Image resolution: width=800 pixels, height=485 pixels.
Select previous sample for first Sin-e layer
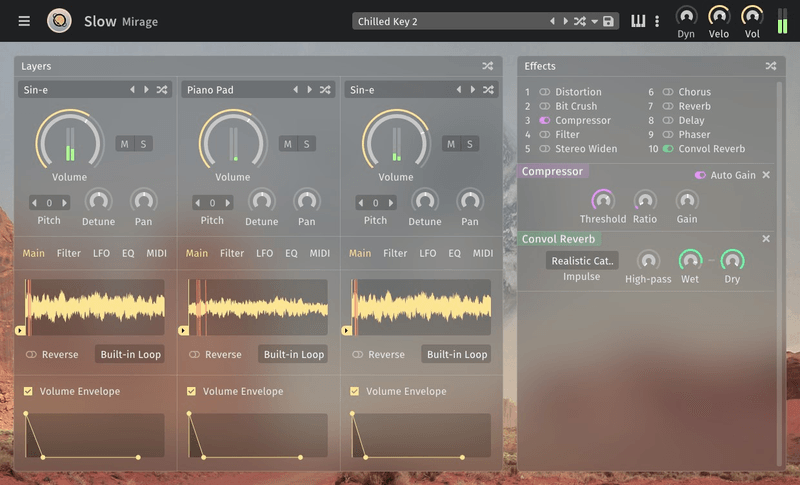133,89
